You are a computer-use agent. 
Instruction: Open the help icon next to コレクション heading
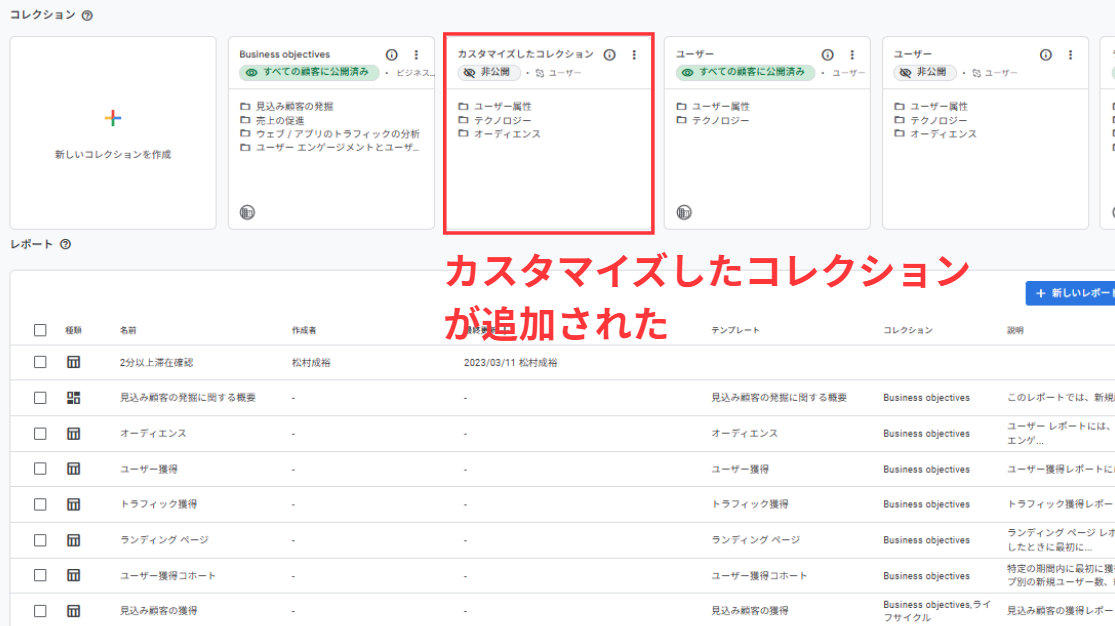coord(87,16)
